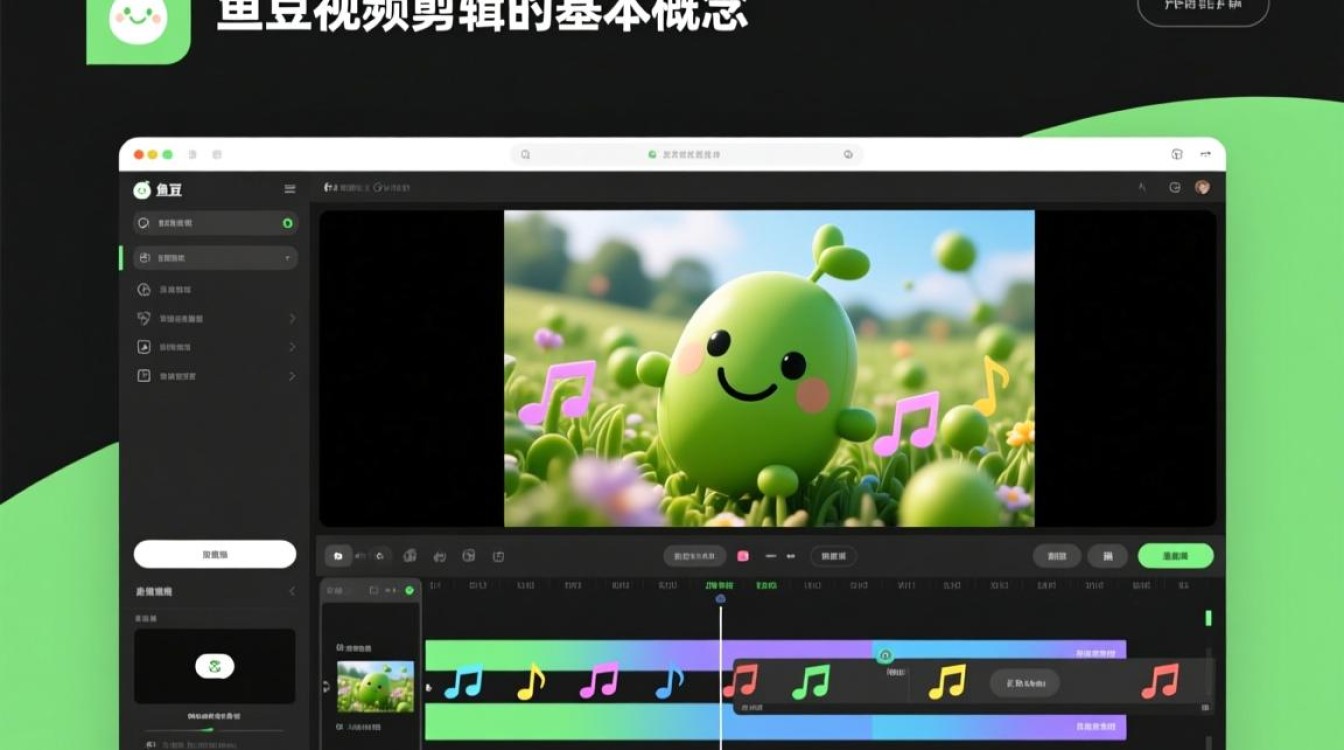The width and height of the screenshot is (1344, 750).
Task: Click the green scrollbar thumb beside the timeline
Action: [1208, 618]
